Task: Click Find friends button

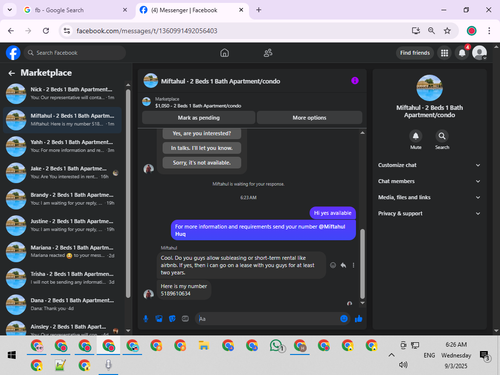Action: pyautogui.click(x=415, y=53)
